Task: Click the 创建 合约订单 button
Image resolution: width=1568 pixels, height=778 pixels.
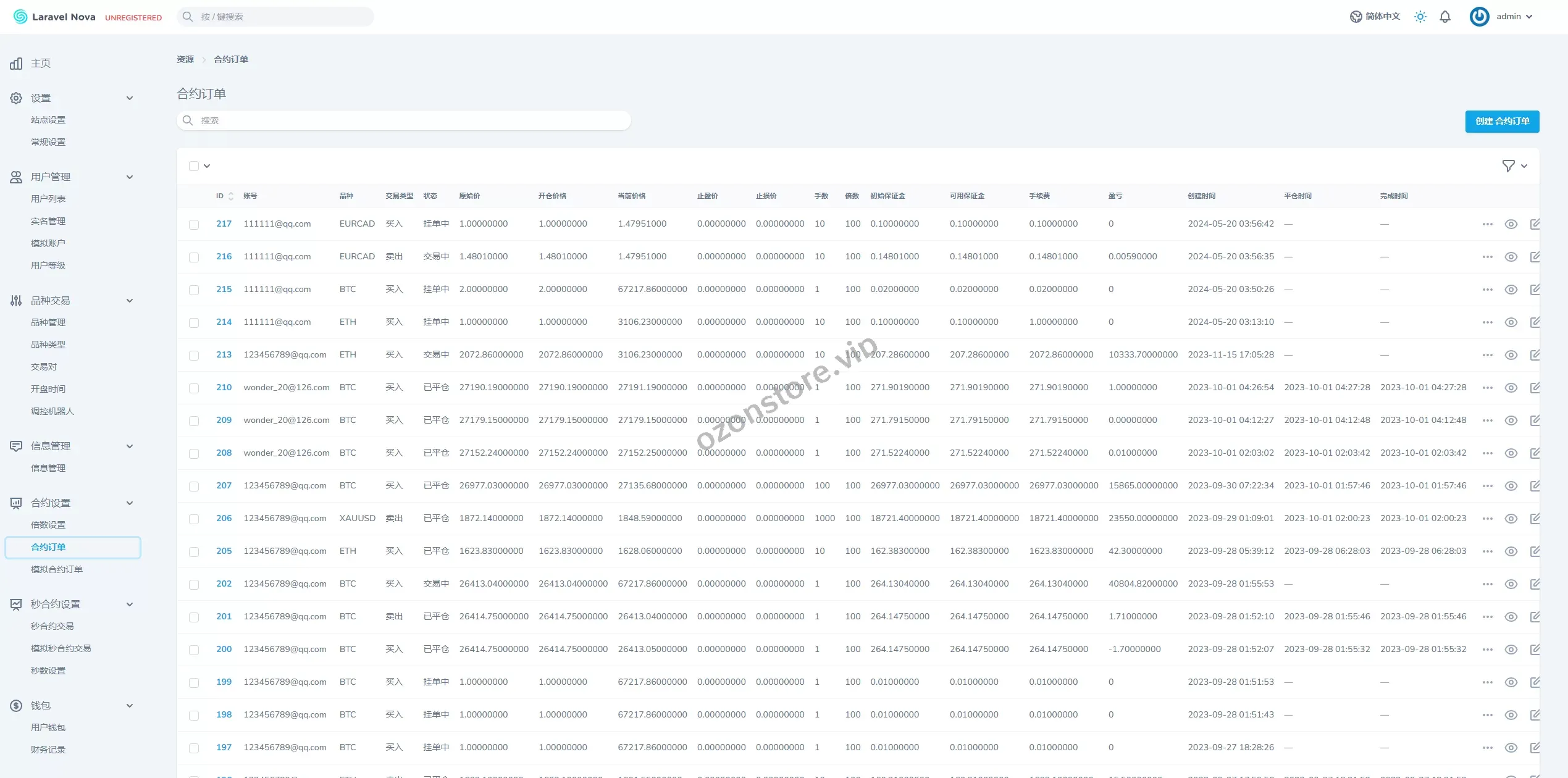Action: [1501, 122]
